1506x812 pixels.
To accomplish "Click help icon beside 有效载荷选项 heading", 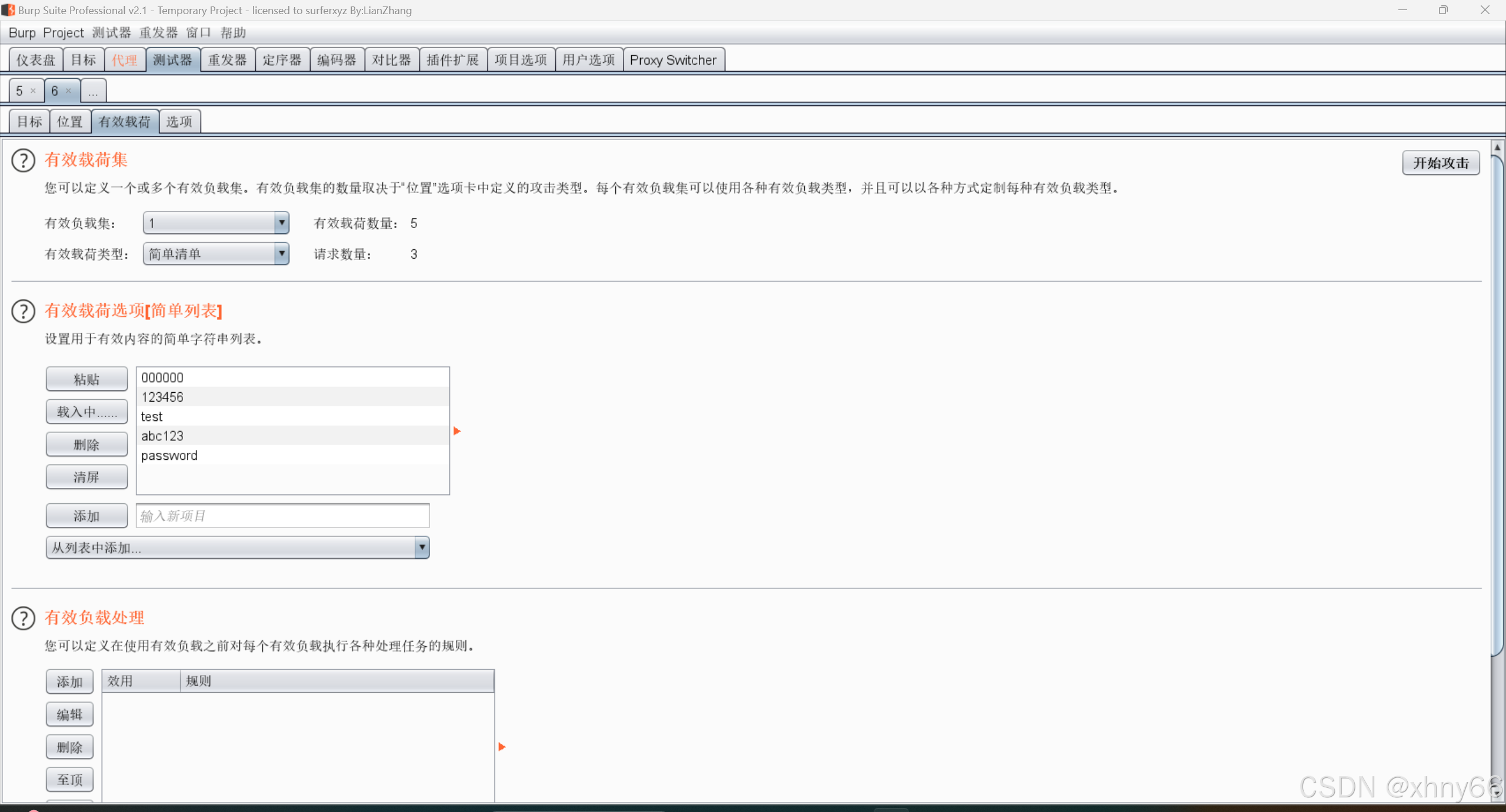I will tap(24, 312).
